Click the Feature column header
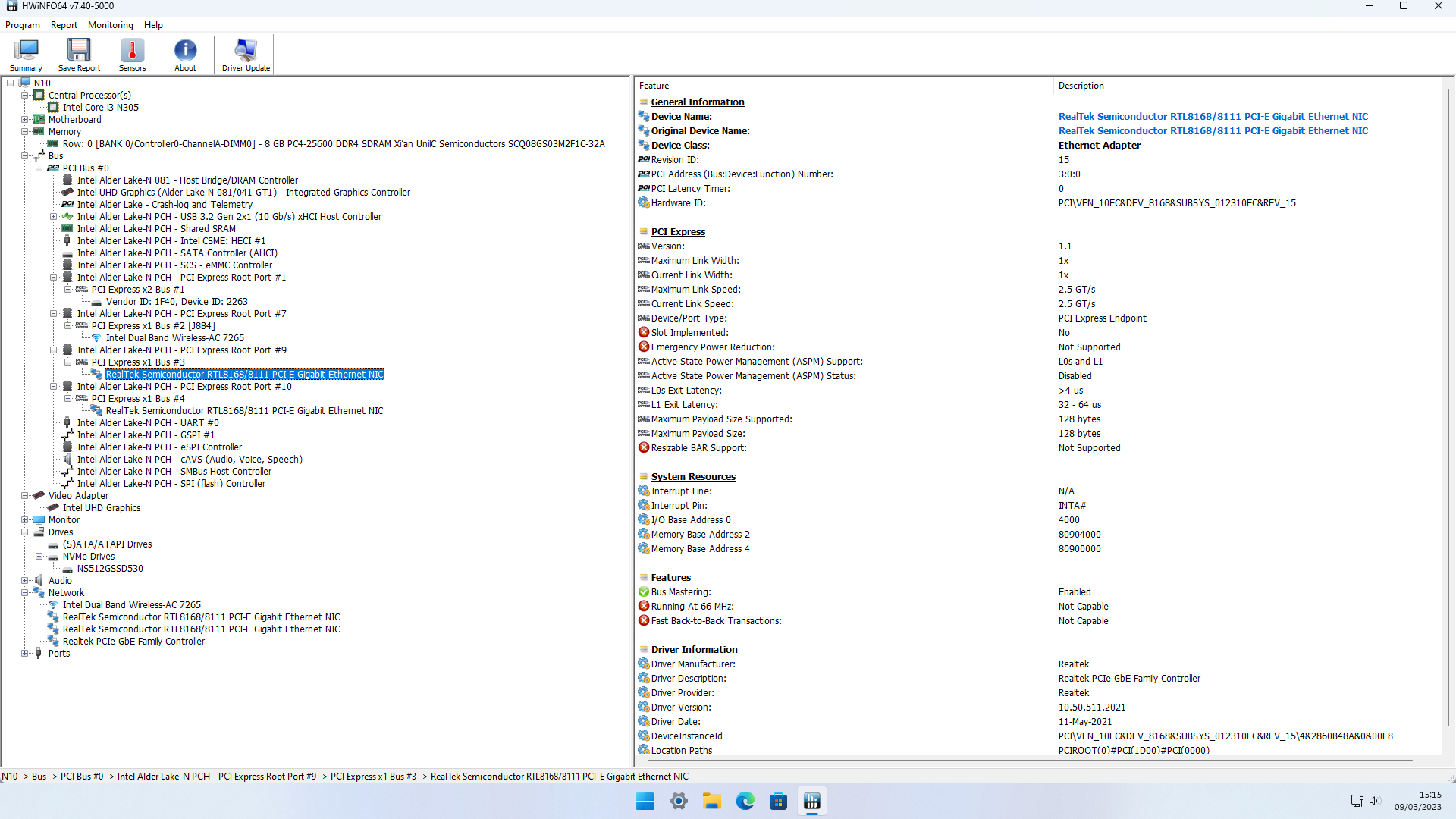Image resolution: width=1456 pixels, height=819 pixels. click(843, 86)
